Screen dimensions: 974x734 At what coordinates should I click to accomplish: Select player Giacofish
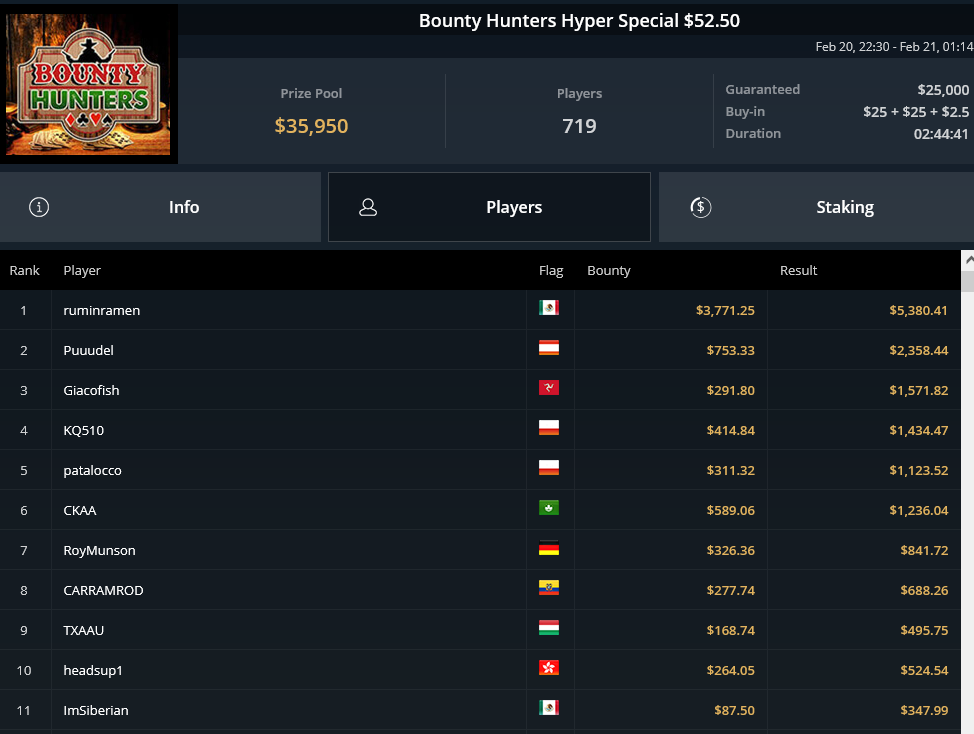click(91, 390)
